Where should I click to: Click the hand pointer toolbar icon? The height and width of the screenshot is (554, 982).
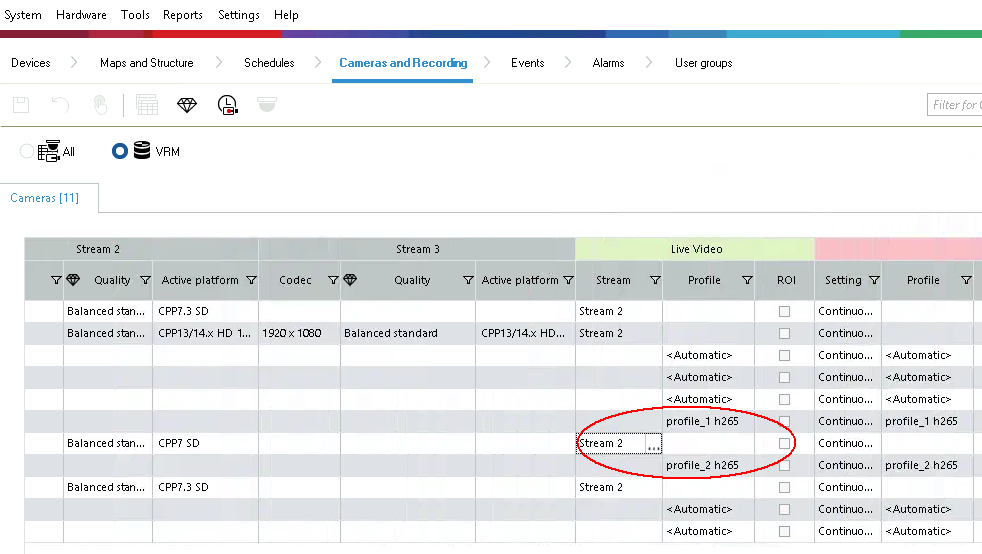tap(100, 105)
